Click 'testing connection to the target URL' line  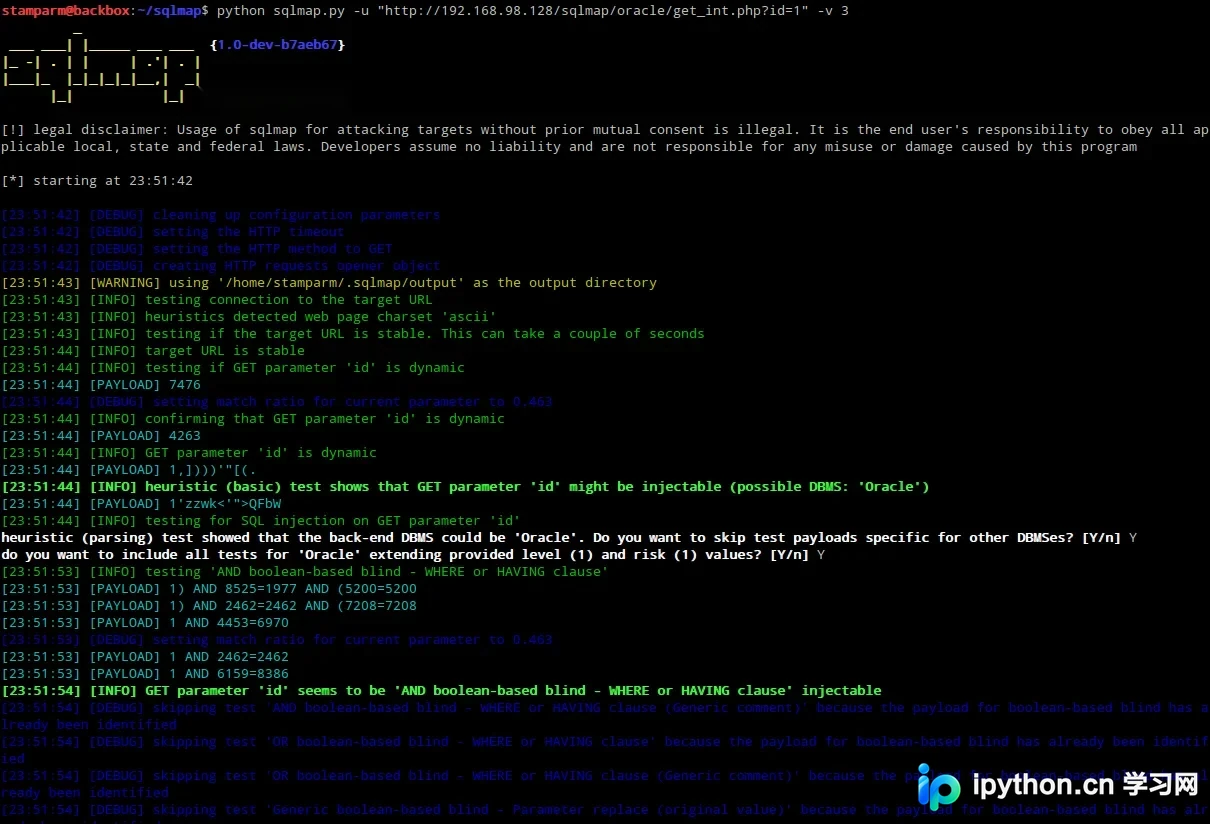217,300
